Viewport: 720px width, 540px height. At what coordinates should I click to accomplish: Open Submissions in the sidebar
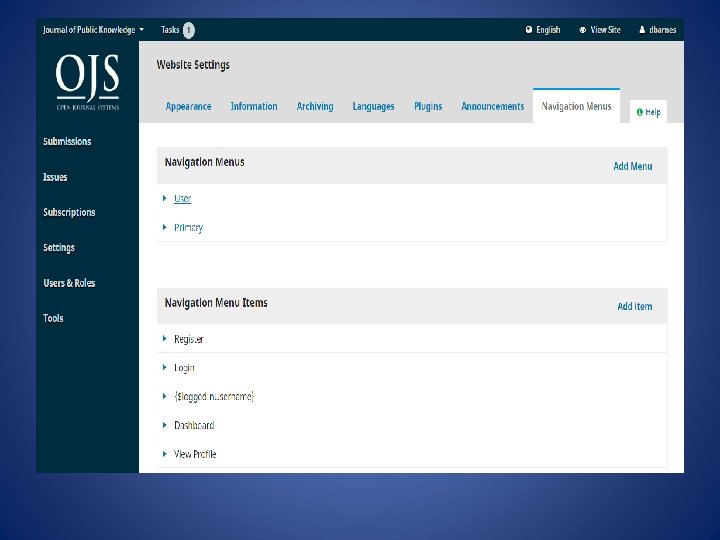click(x=67, y=141)
